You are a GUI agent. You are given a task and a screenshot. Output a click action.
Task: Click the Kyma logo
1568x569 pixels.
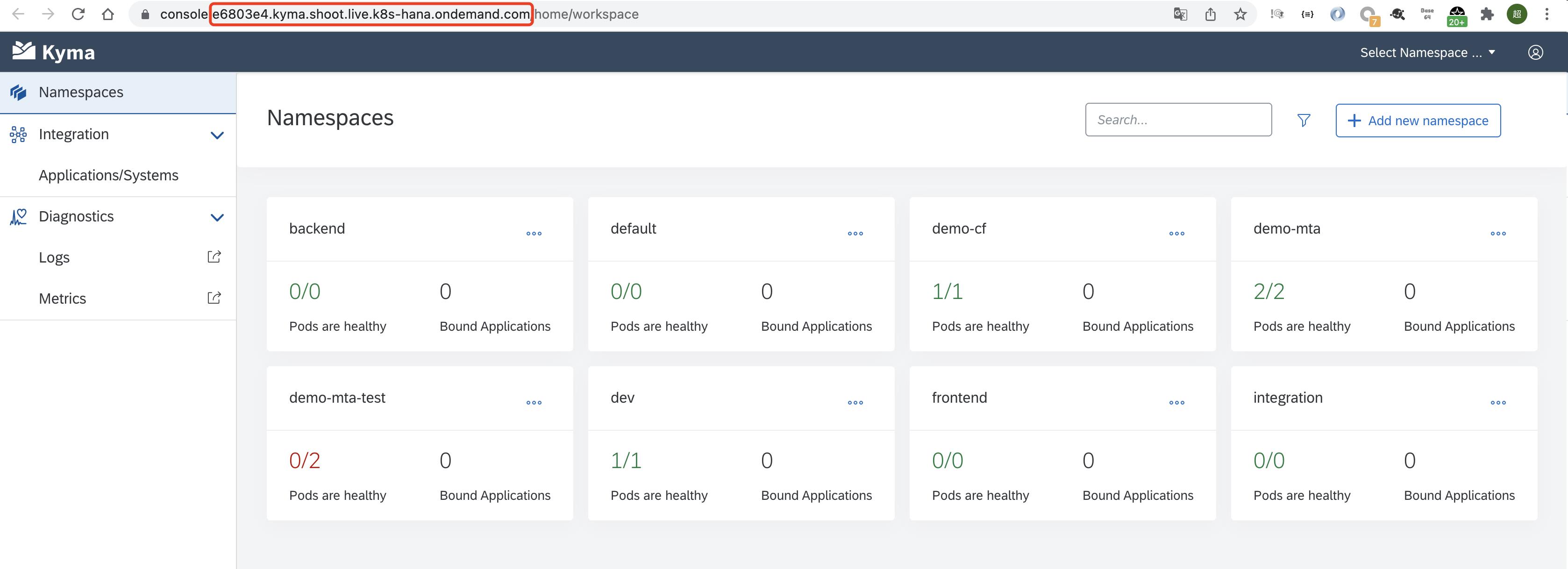pos(54,52)
